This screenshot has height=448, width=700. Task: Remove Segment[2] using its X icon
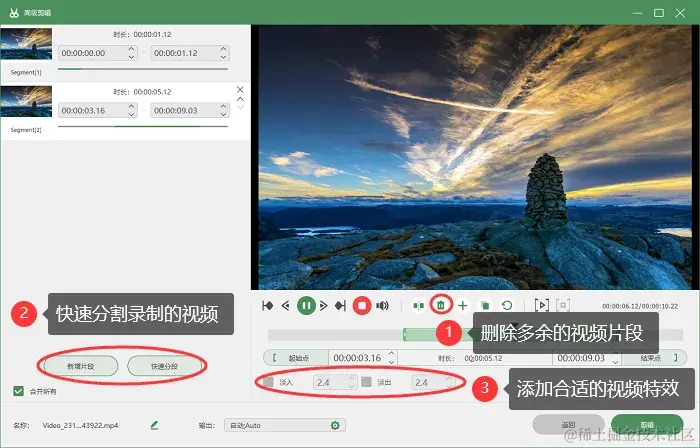pos(240,90)
